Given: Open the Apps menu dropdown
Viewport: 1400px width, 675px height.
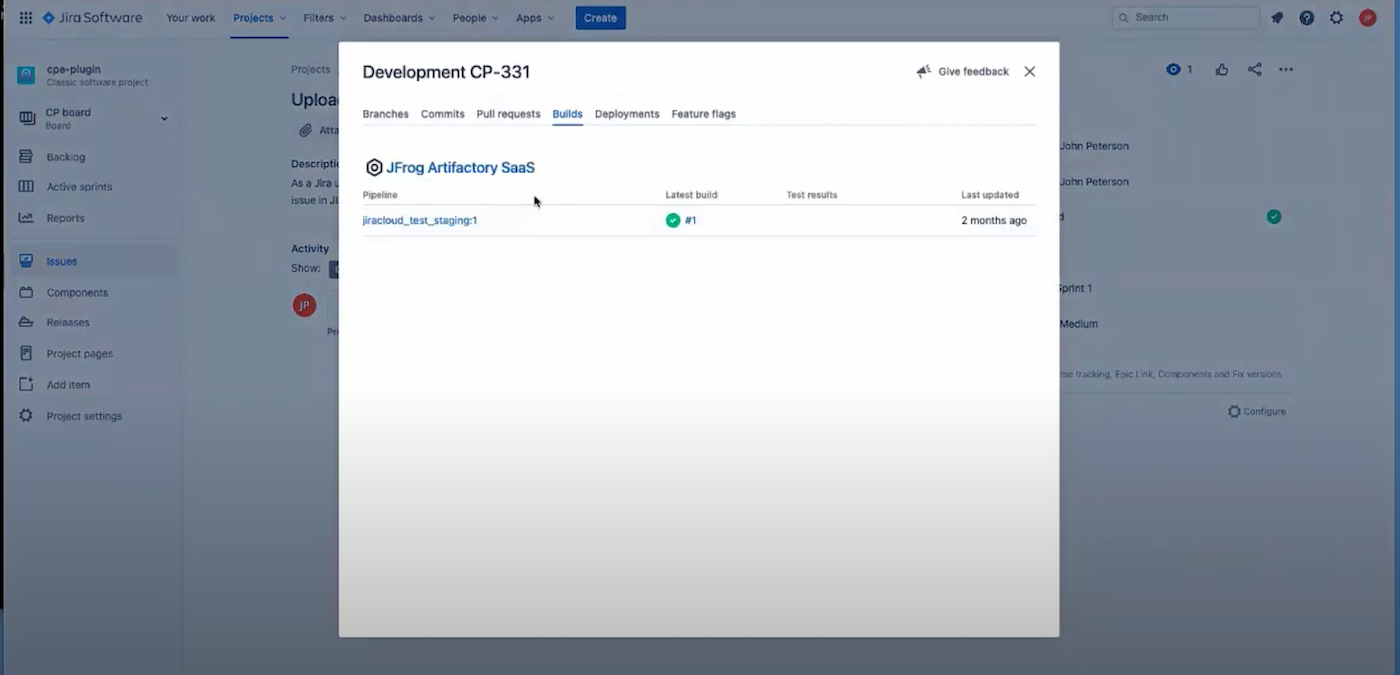Looking at the screenshot, I should (x=534, y=17).
